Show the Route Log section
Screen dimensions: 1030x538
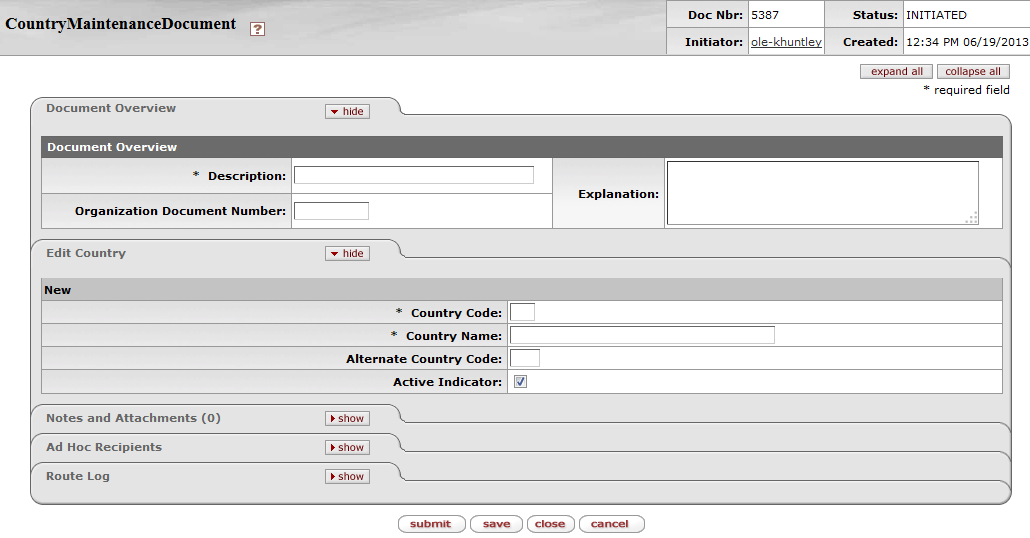[x=347, y=477]
